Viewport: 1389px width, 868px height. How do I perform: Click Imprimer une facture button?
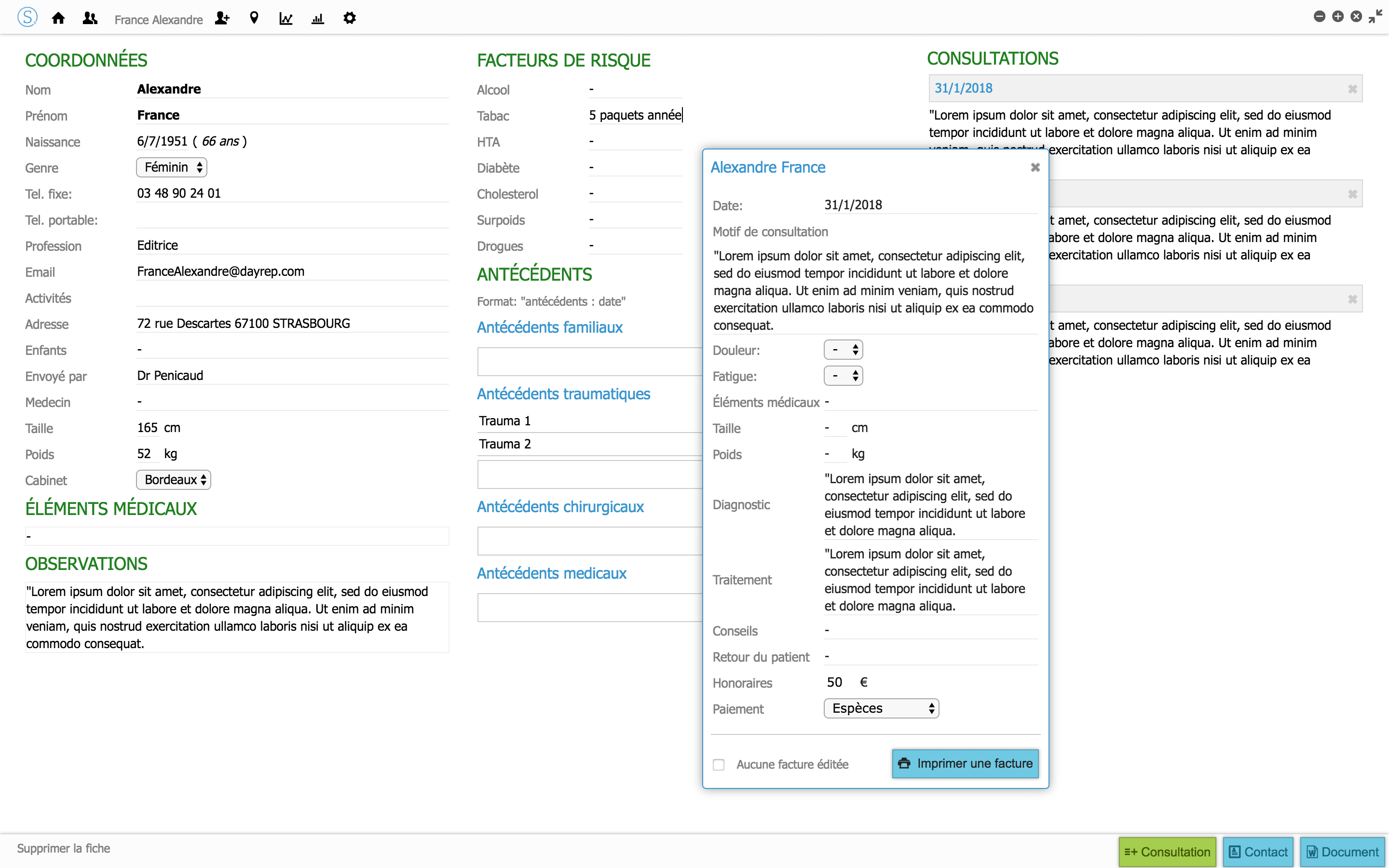pos(965,763)
